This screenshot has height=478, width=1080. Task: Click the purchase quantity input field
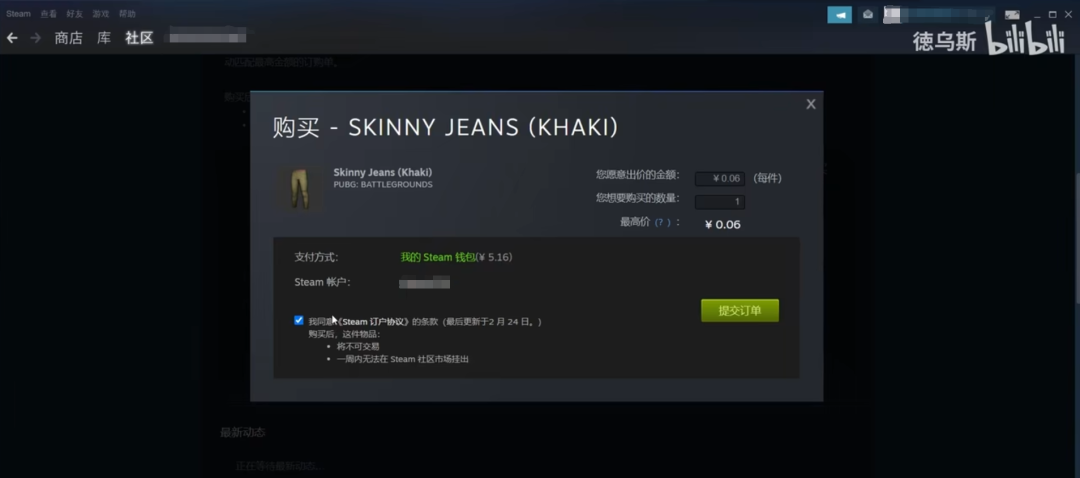click(720, 202)
